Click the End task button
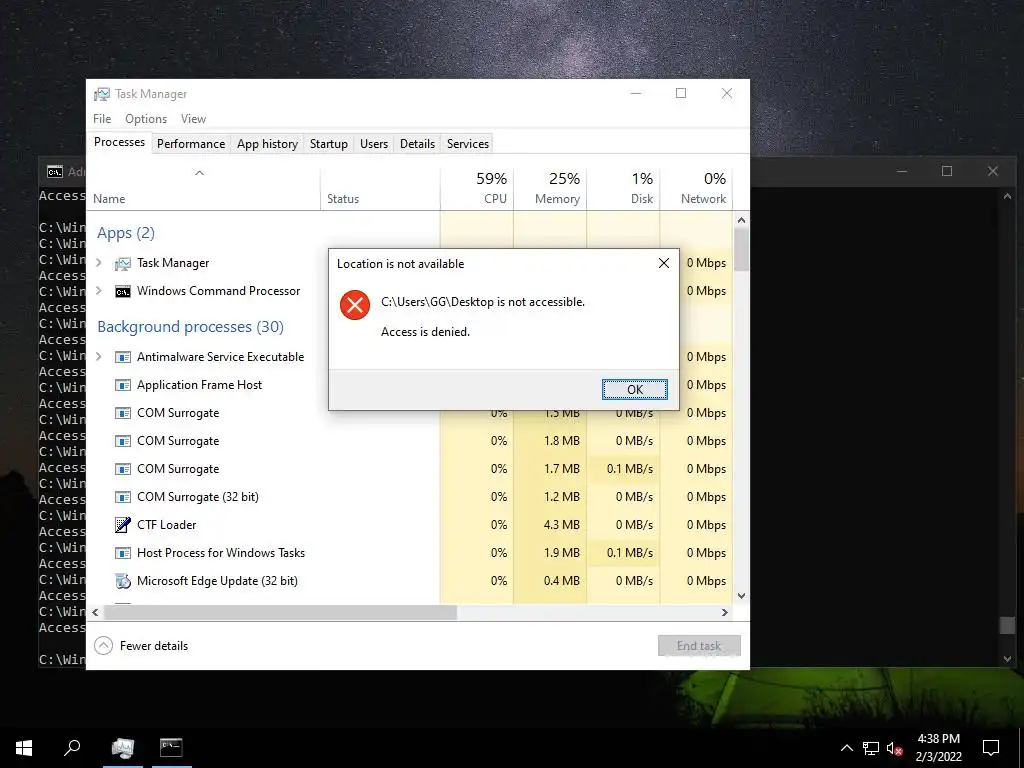 pyautogui.click(x=699, y=646)
